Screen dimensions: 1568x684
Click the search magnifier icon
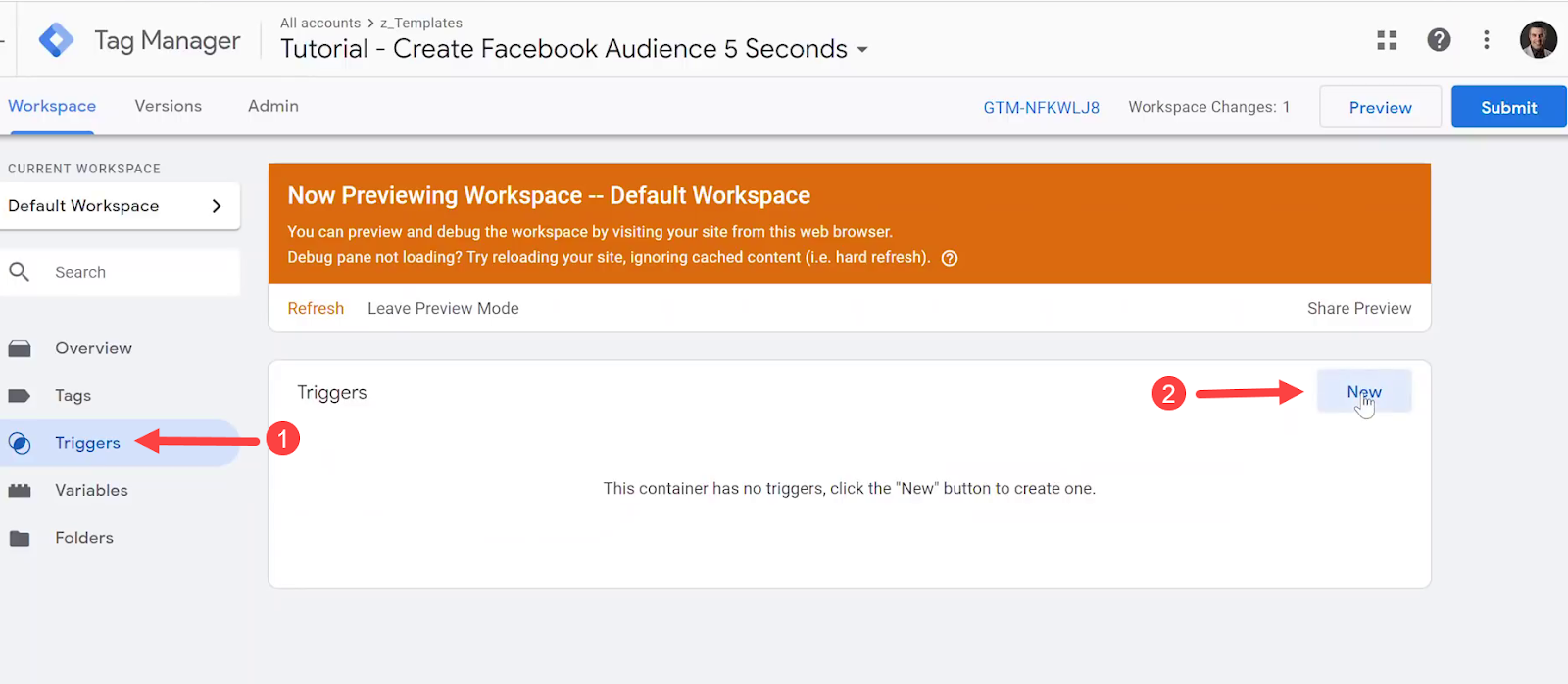(x=20, y=271)
